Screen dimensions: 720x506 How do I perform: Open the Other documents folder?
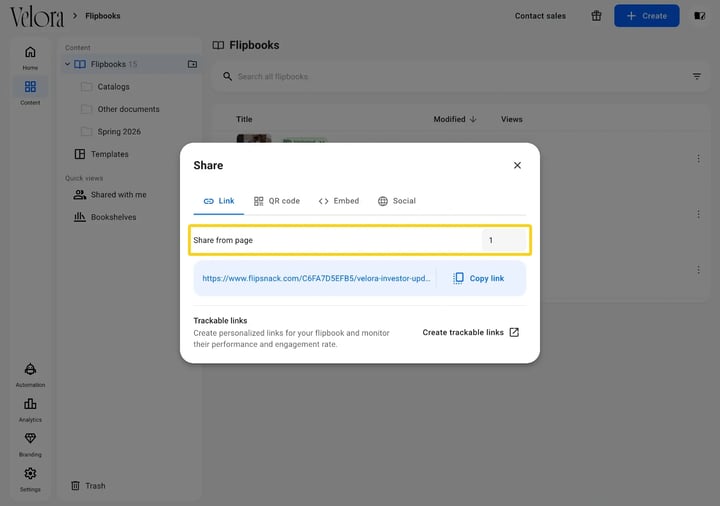coord(130,109)
